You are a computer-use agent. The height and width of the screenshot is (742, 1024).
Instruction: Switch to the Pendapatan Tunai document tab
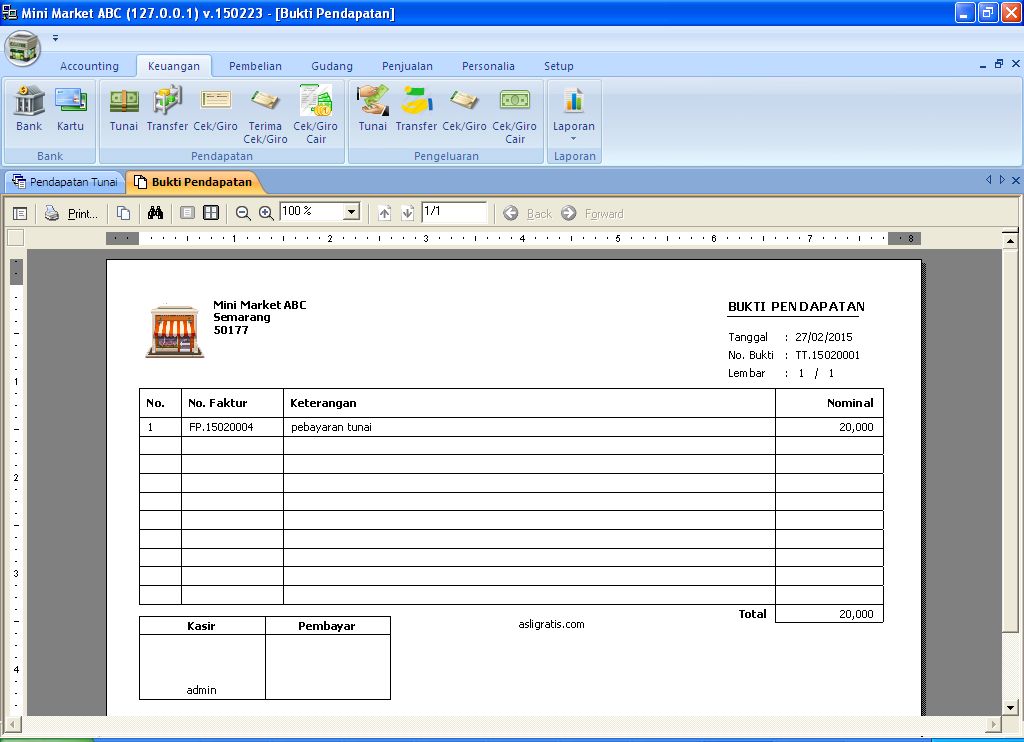(x=65, y=182)
